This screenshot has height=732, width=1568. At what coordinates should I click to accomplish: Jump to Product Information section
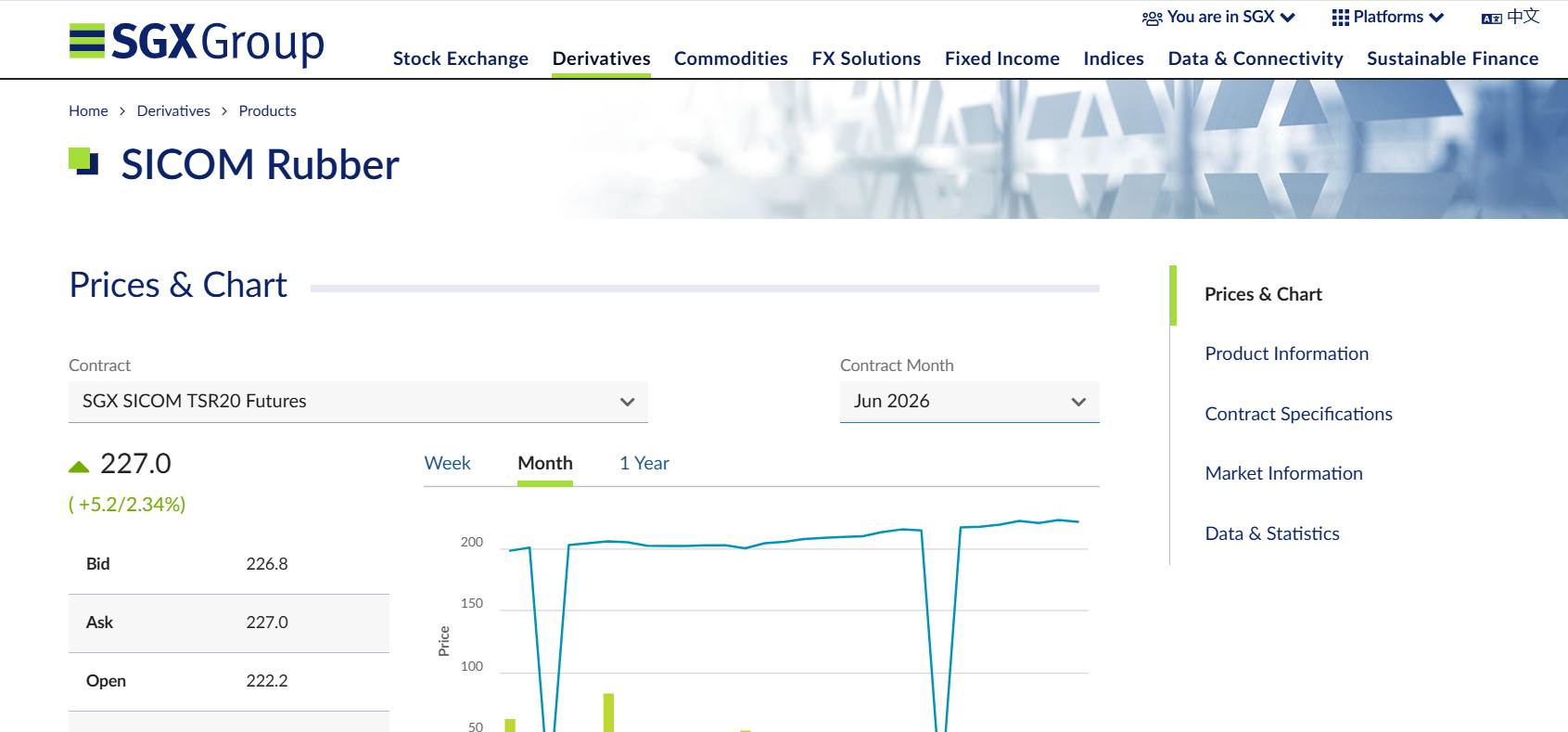pyautogui.click(x=1287, y=353)
